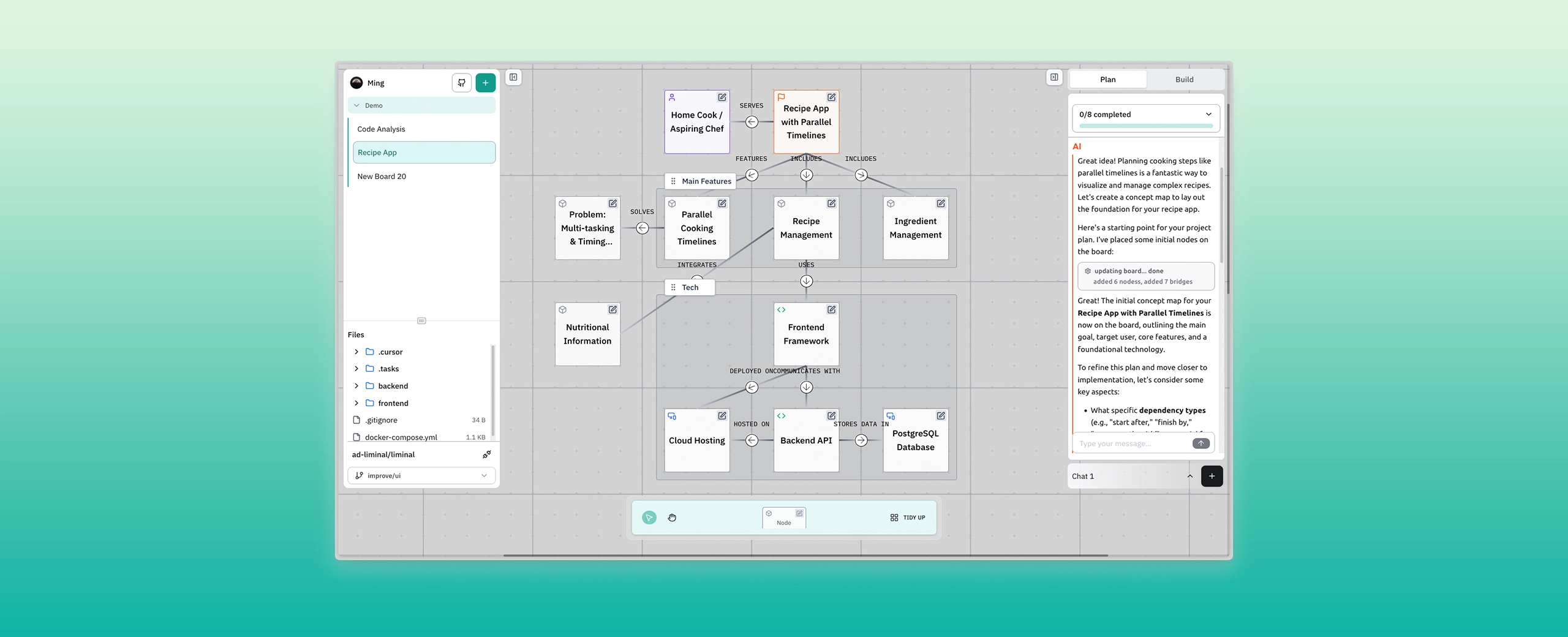This screenshot has height=637, width=1568.
Task: Switch to the Build tab
Action: 1184,80
